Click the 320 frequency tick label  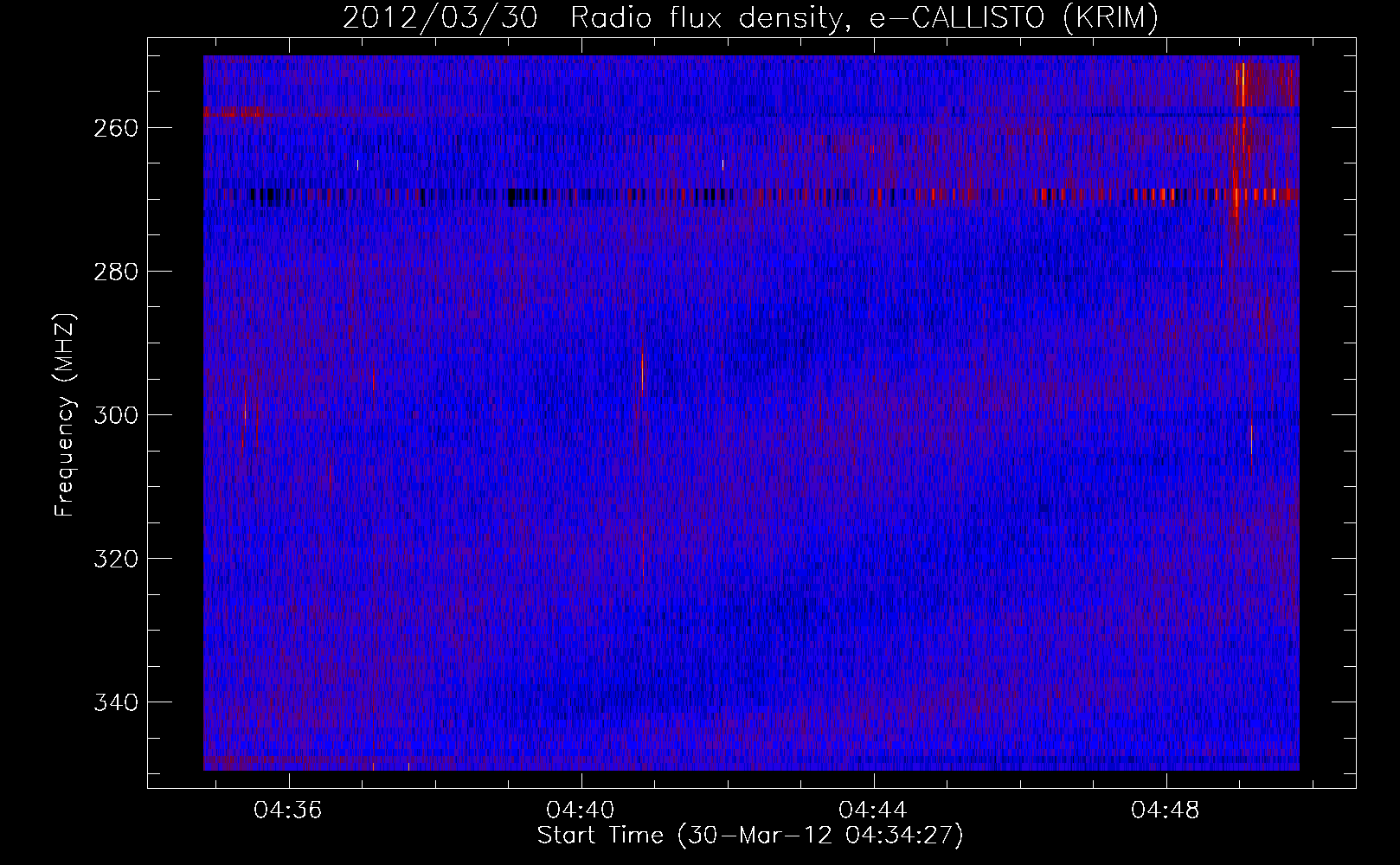click(116, 559)
